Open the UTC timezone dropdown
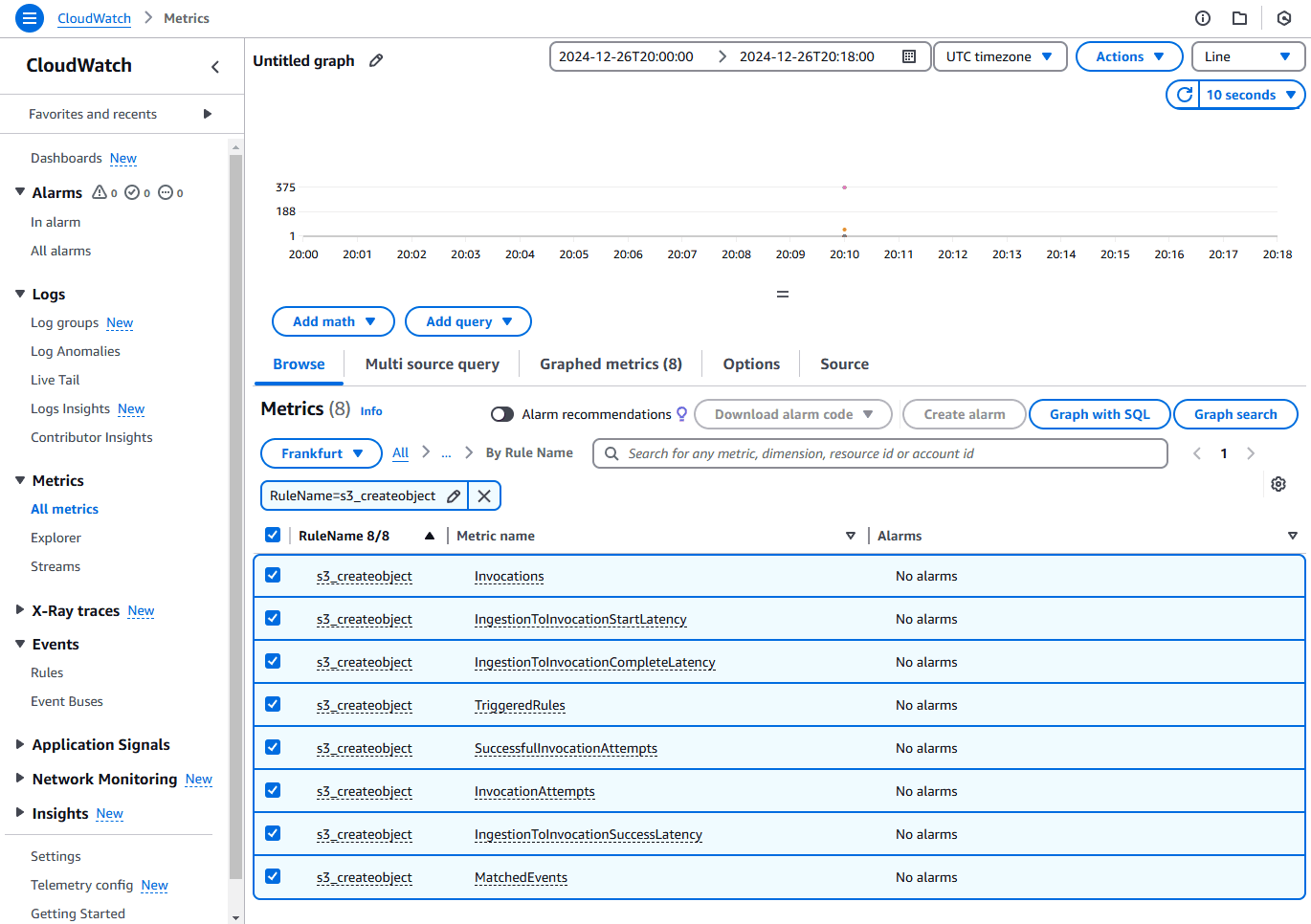 (x=1000, y=56)
